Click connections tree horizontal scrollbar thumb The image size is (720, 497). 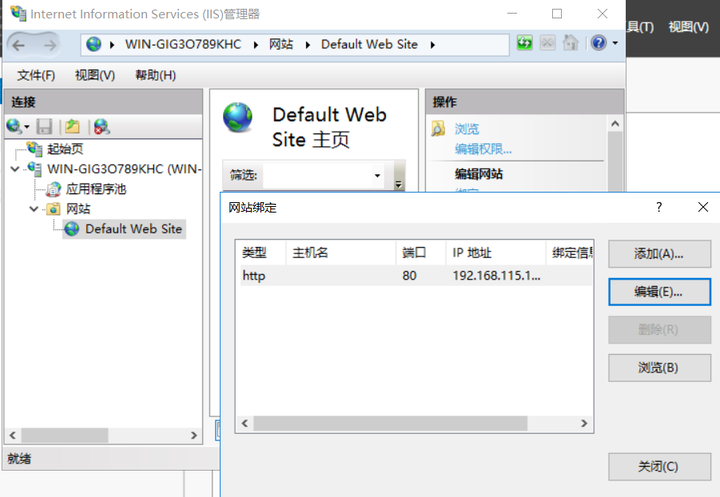pyautogui.click(x=65, y=435)
